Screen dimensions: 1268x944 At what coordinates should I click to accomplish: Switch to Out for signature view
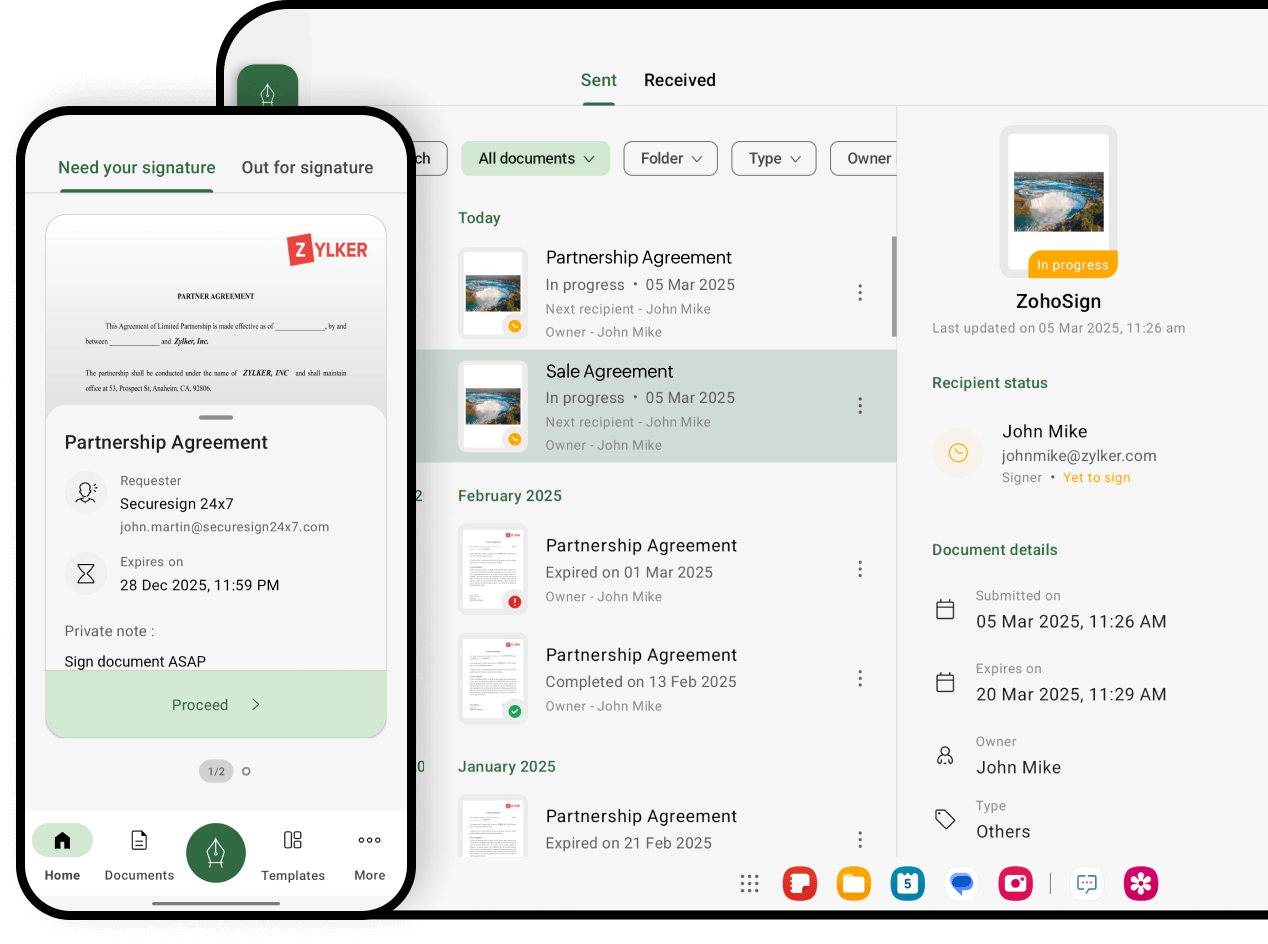[307, 168]
